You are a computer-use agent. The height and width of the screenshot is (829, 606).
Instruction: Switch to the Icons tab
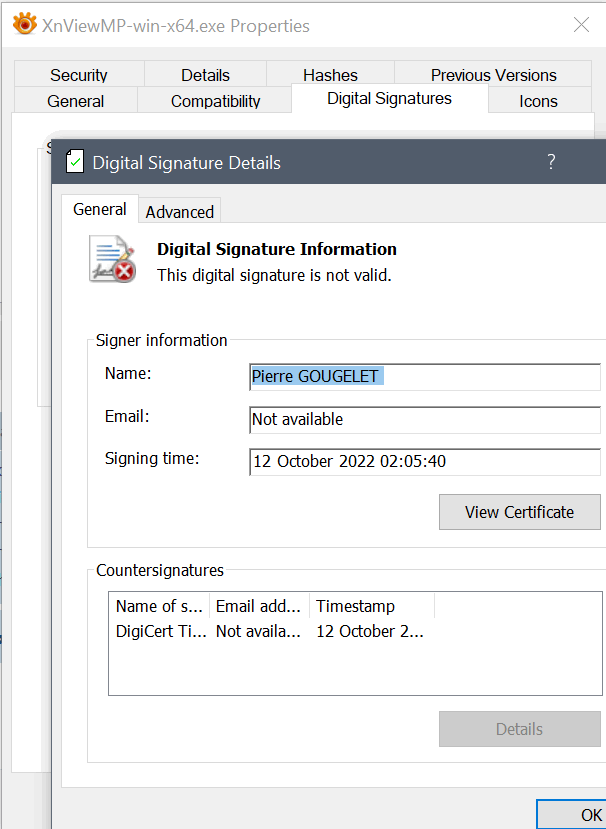538,101
